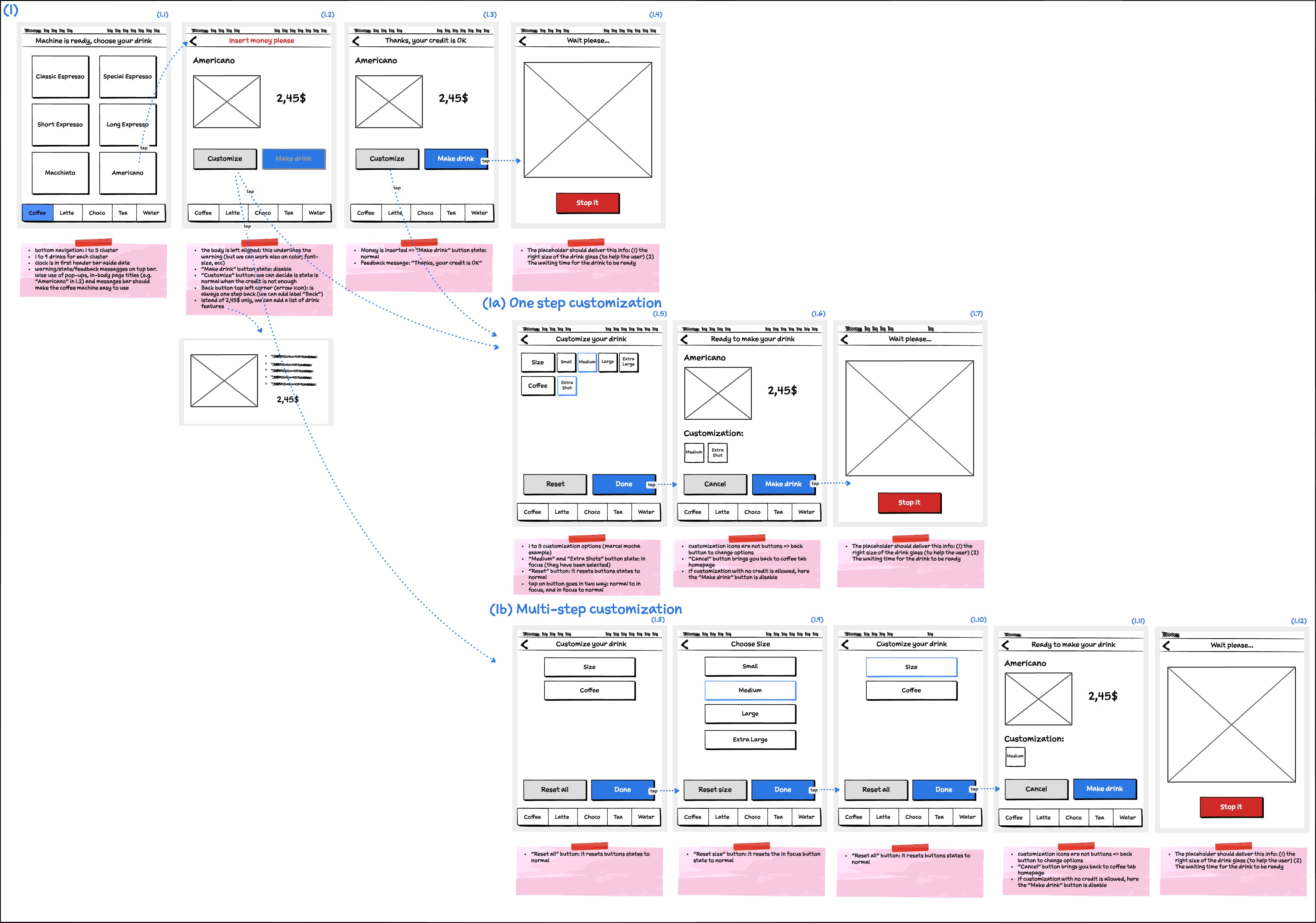Viewport: 1316px width, 923px height.
Task: Click Reset size button on Choose Size screen
Action: tap(715, 790)
